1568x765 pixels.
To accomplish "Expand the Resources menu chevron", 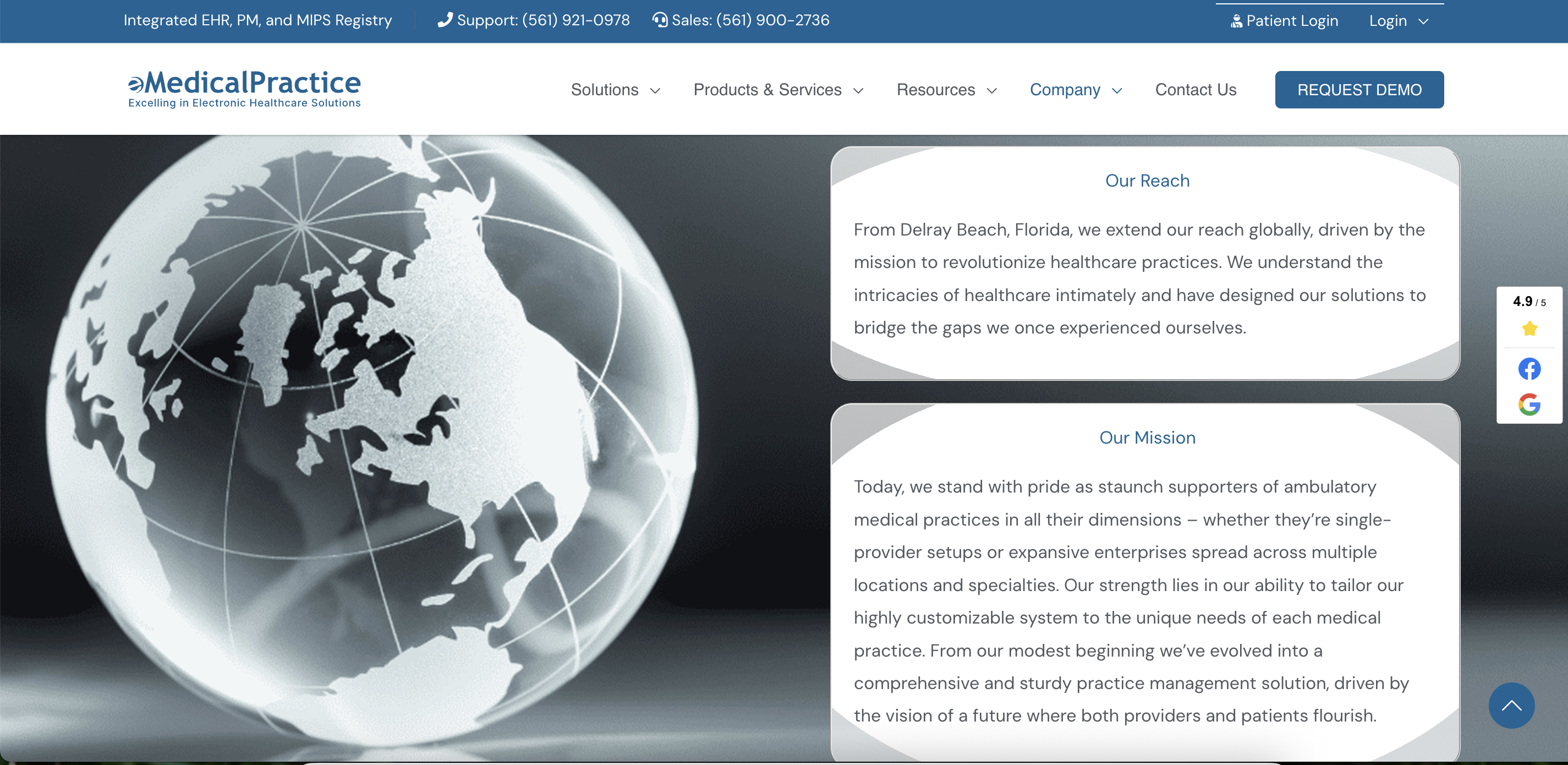I will (x=991, y=91).
